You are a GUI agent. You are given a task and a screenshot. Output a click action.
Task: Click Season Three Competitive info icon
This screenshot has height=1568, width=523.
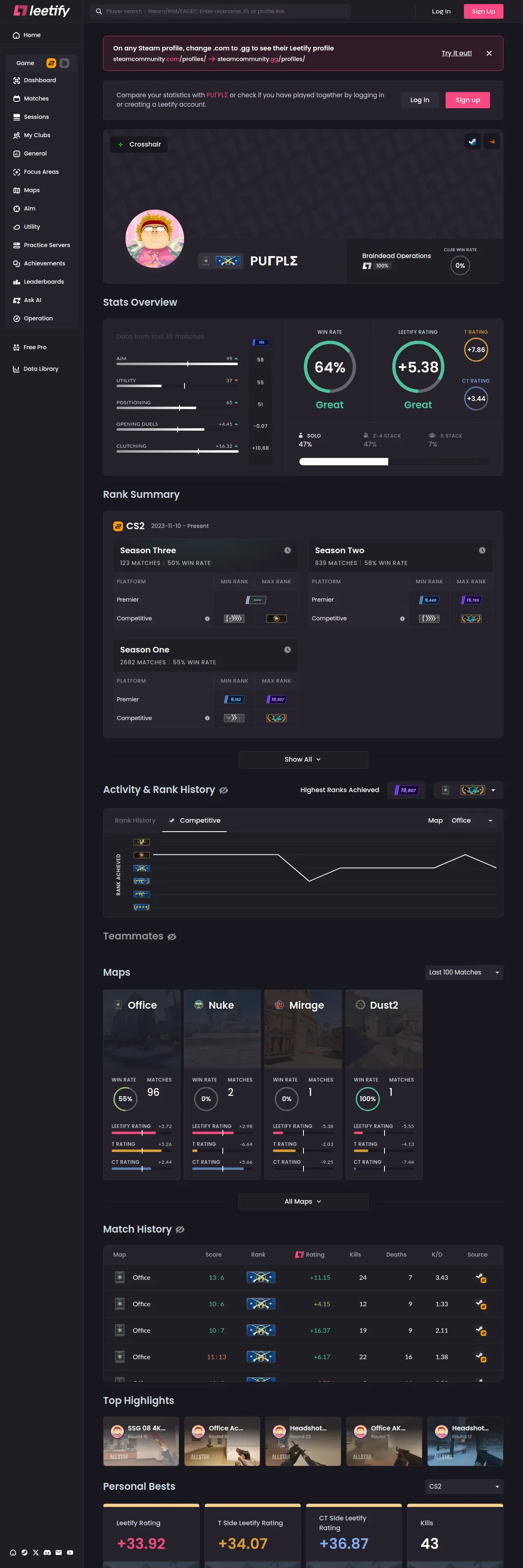coord(207,618)
